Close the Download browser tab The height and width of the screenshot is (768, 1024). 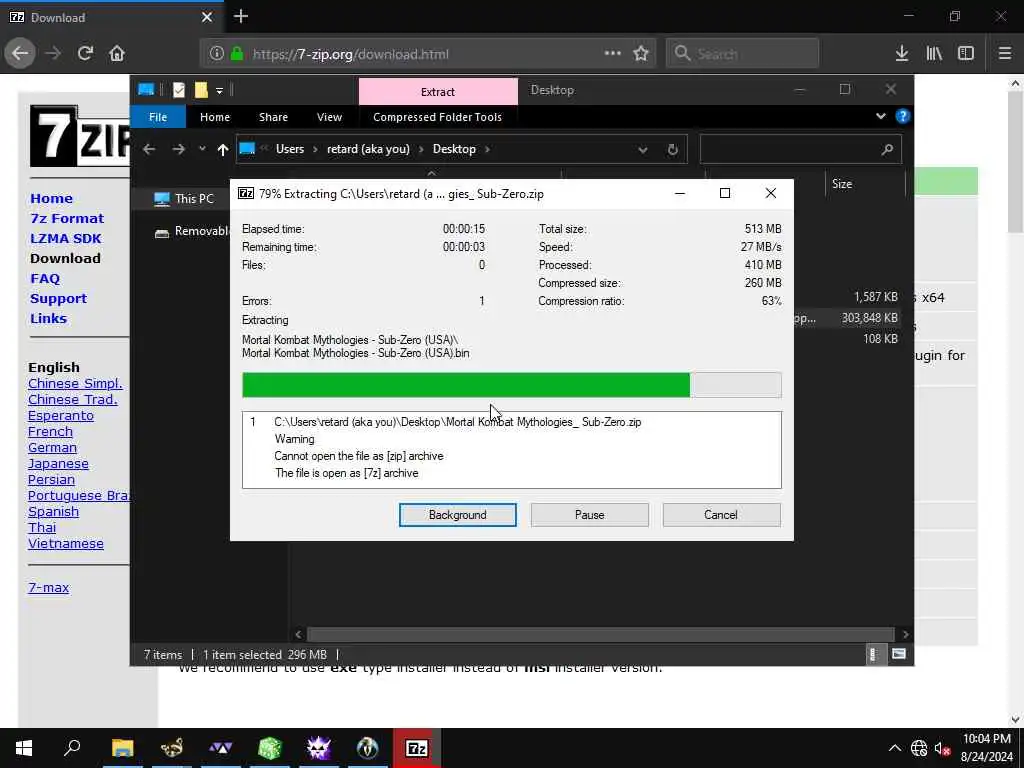(x=207, y=17)
